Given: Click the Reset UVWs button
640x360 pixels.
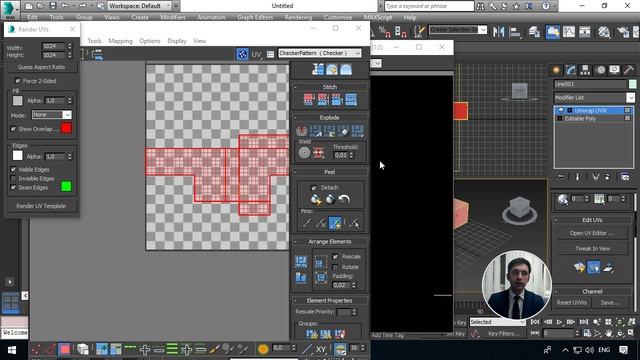Looking at the screenshot, I should coord(571,302).
